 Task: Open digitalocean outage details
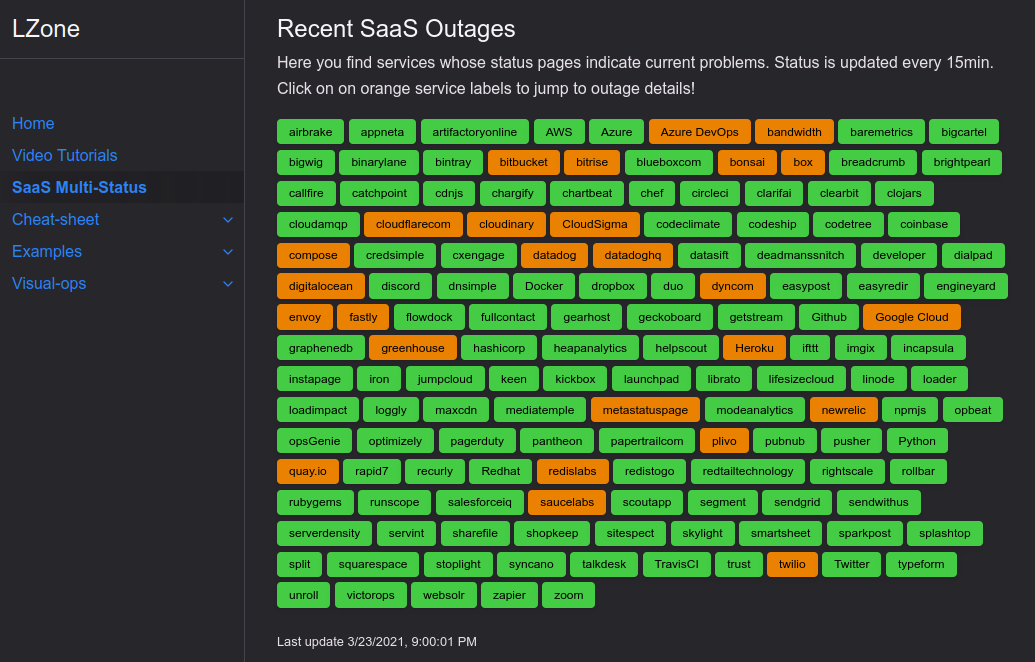tap(321, 286)
